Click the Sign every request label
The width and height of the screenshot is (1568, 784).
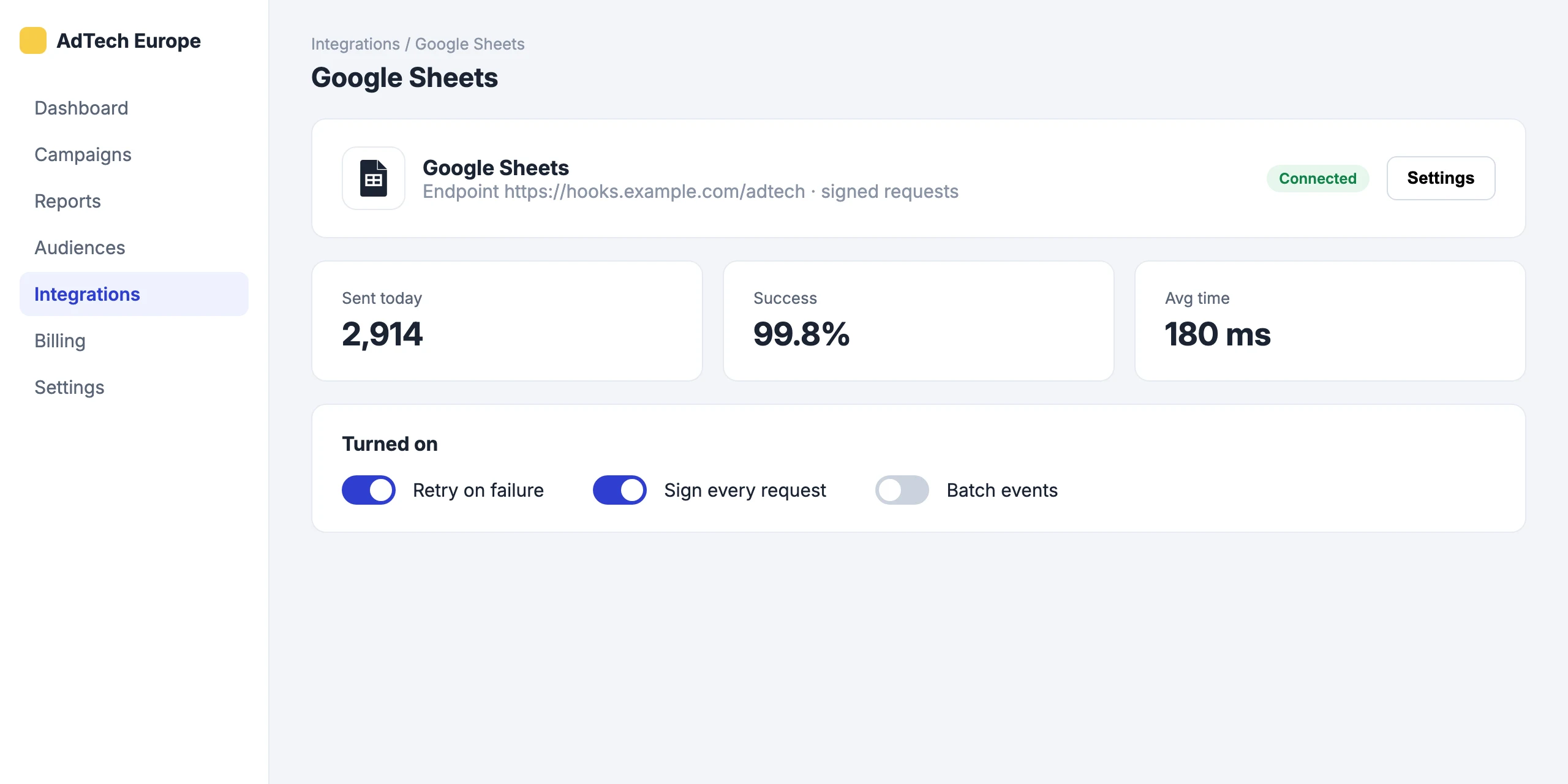click(745, 491)
